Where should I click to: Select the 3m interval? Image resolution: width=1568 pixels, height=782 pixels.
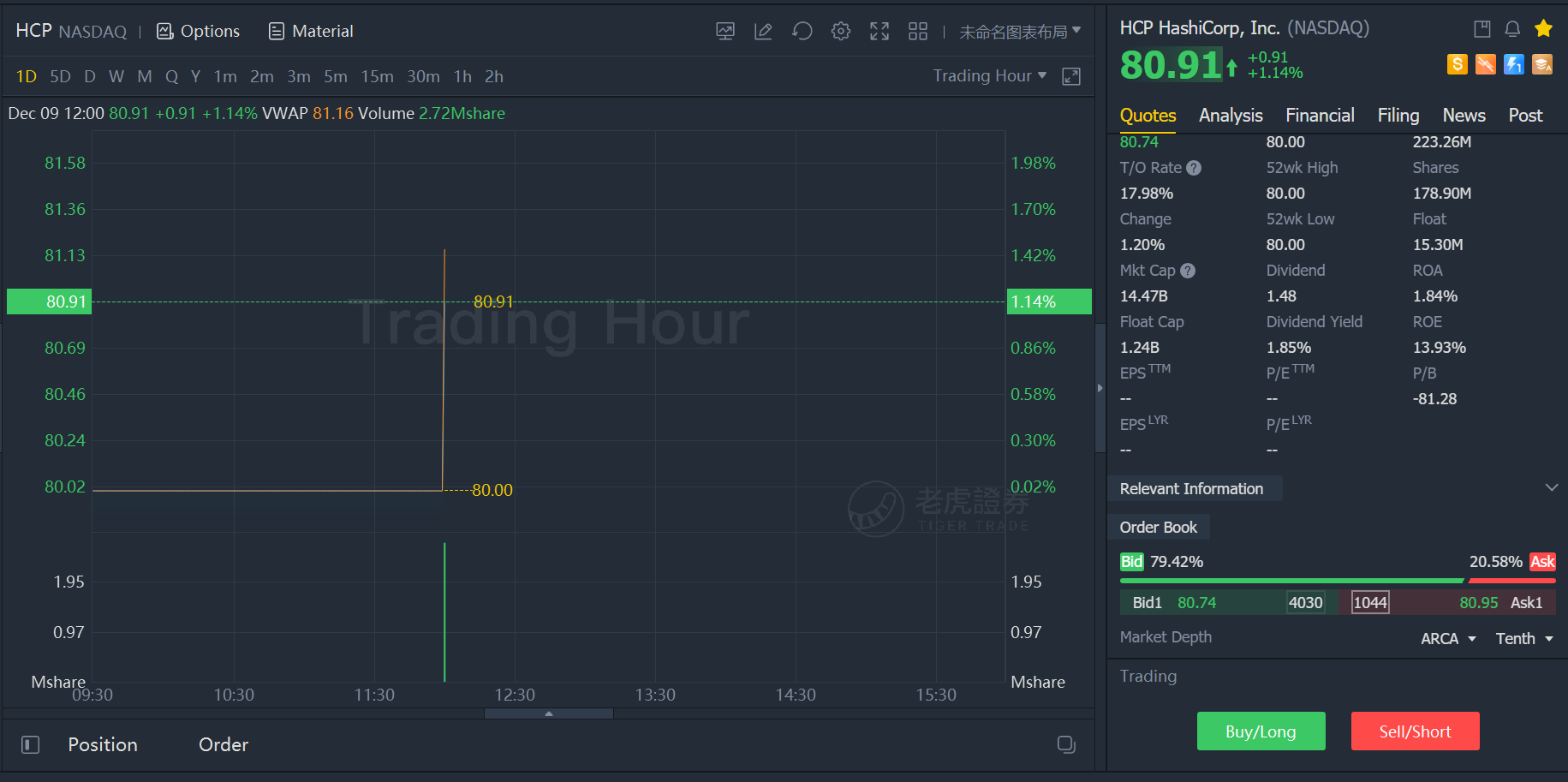(299, 76)
